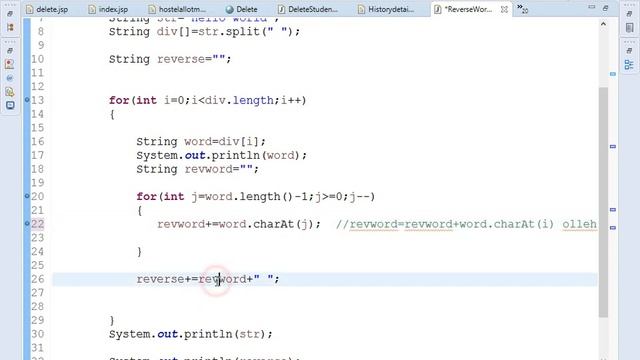Click line number 16 in the gutter

pos(38,141)
